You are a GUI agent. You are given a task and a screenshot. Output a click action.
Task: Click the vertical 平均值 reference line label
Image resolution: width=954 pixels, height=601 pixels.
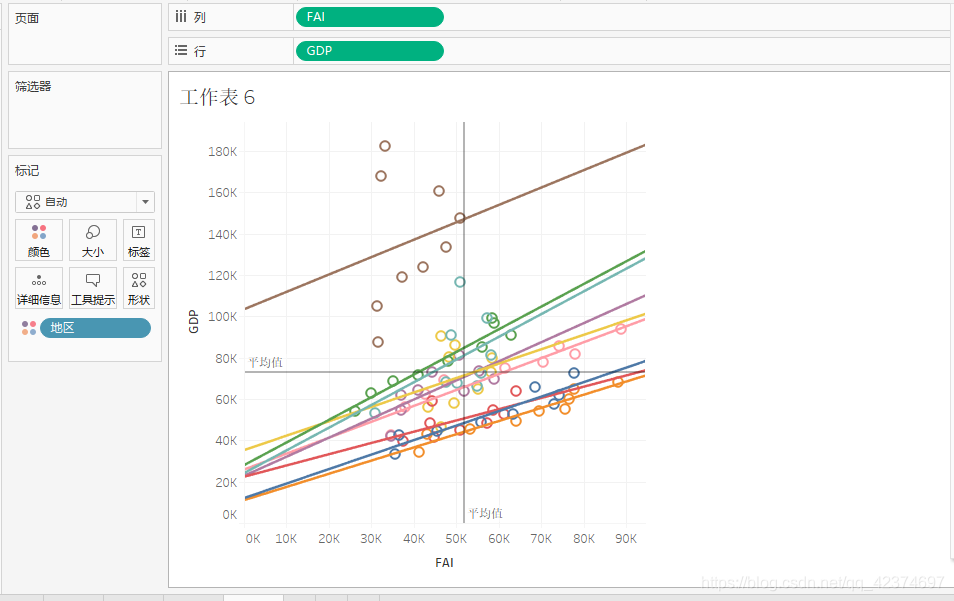[486, 513]
